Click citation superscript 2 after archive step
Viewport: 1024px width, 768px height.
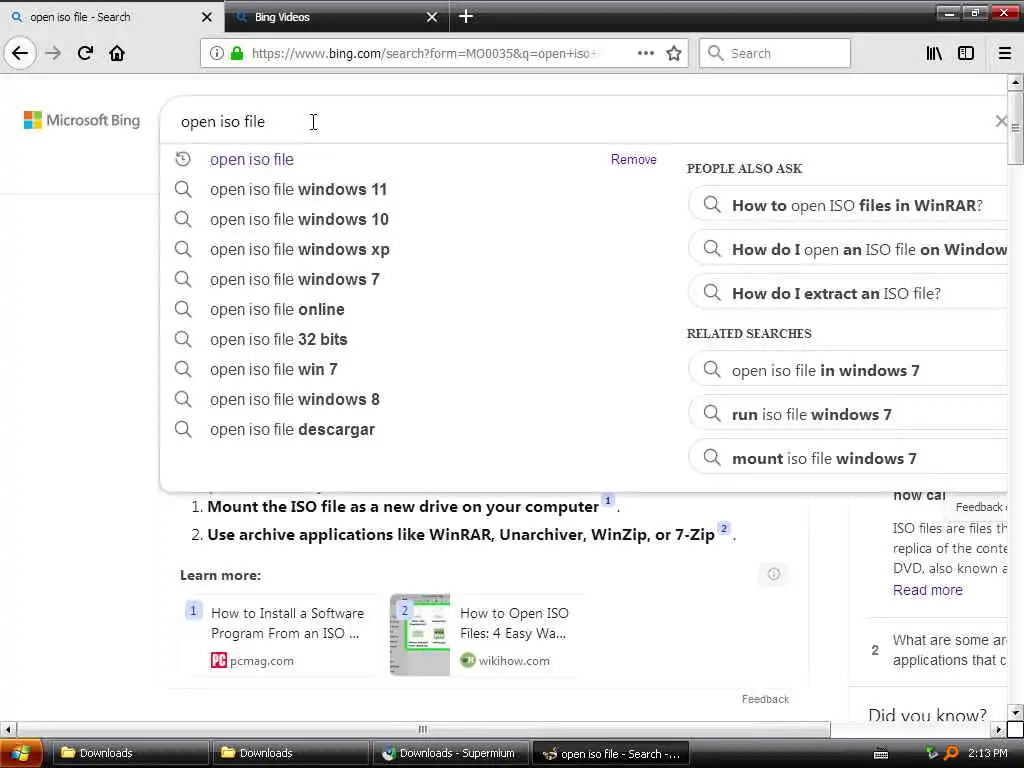724,528
